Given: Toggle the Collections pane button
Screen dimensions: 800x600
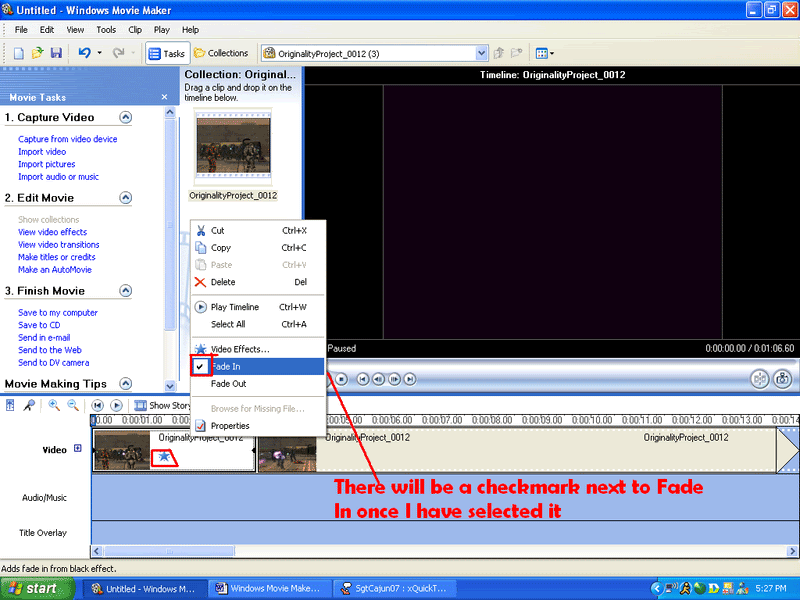Looking at the screenshot, I should (221, 53).
